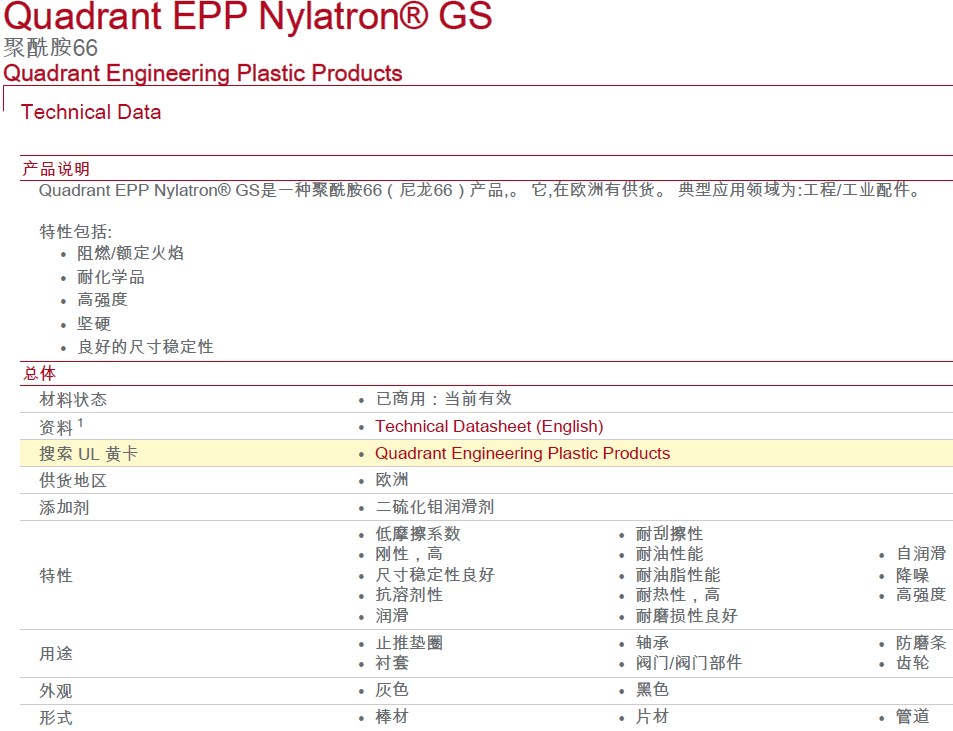Click the 供货地区 row label
The width and height of the screenshot is (953, 731).
pos(73,480)
